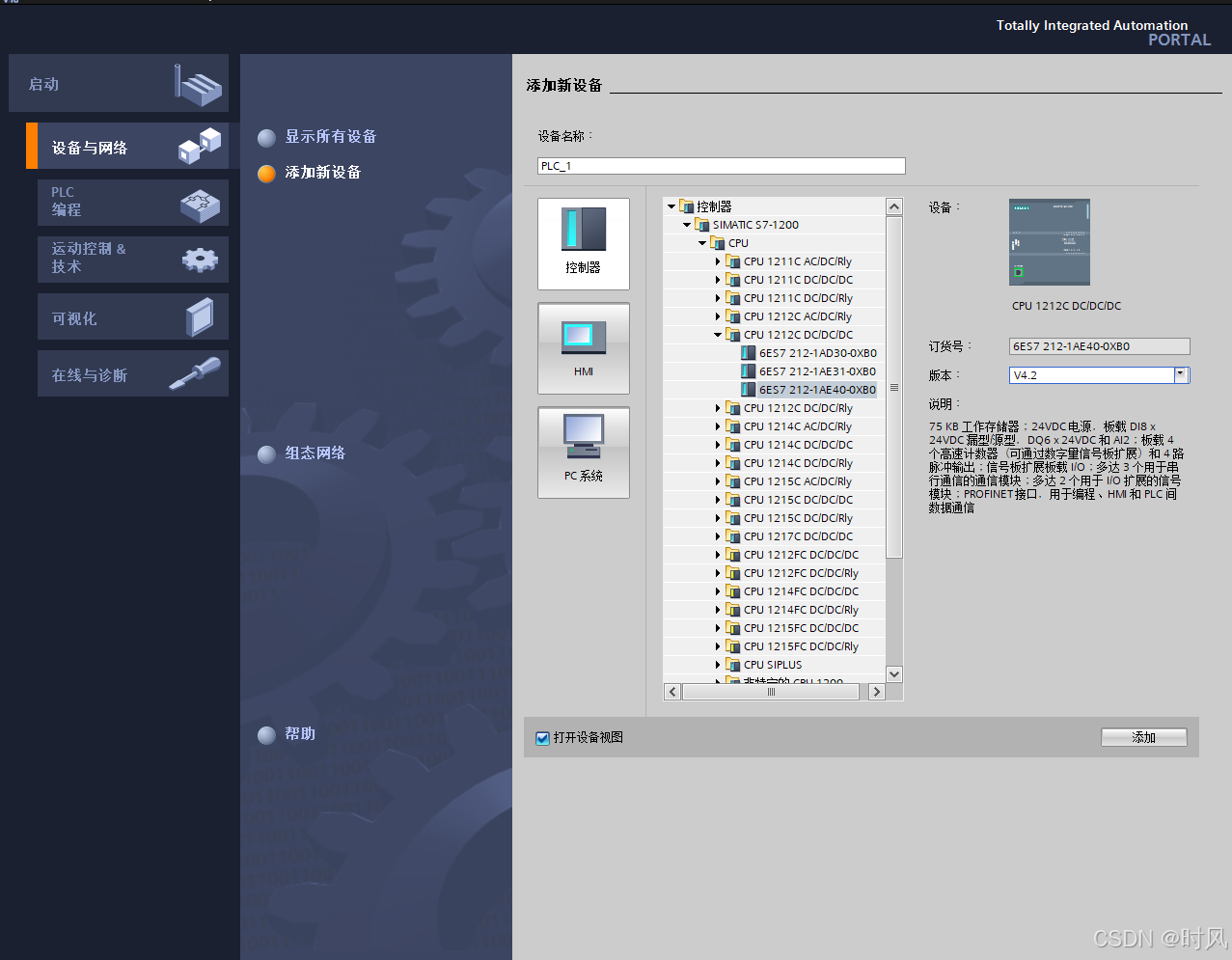Click the device name field PLC_1

[721, 166]
